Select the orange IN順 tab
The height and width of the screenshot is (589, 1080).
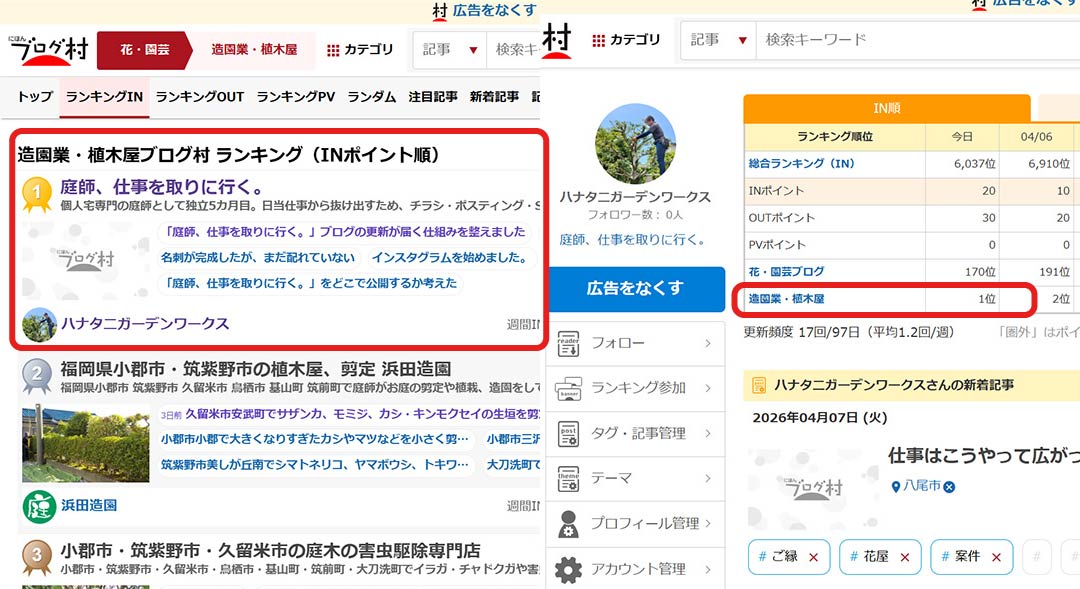(886, 108)
